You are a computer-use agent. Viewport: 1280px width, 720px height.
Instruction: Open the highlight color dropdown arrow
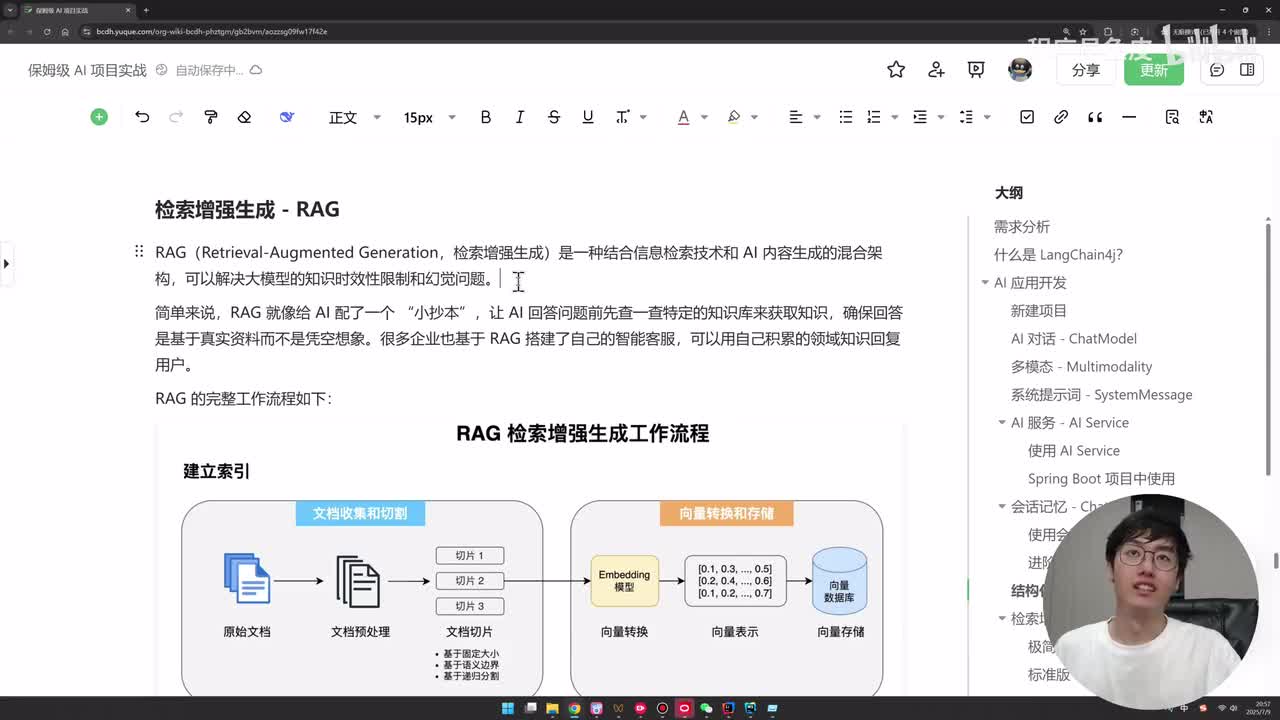[755, 117]
